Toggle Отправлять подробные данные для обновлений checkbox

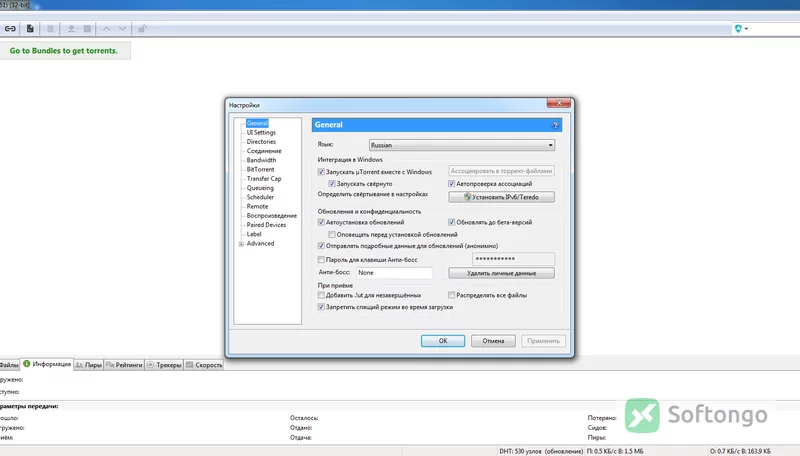tap(321, 246)
